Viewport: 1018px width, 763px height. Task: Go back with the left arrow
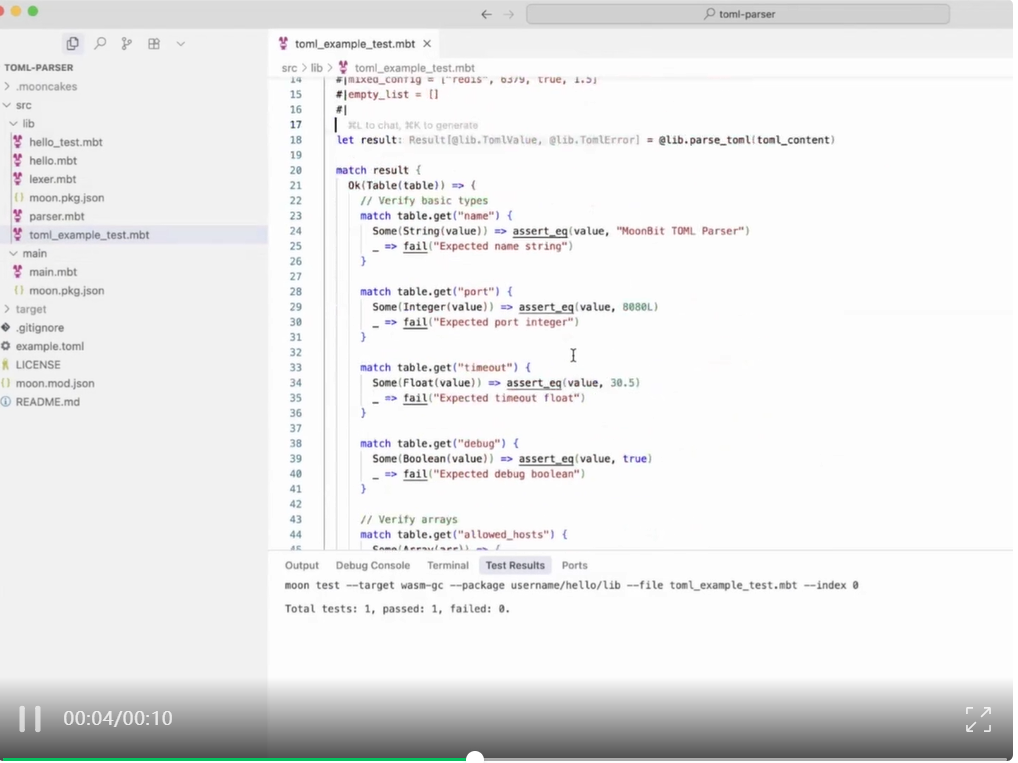(x=486, y=14)
